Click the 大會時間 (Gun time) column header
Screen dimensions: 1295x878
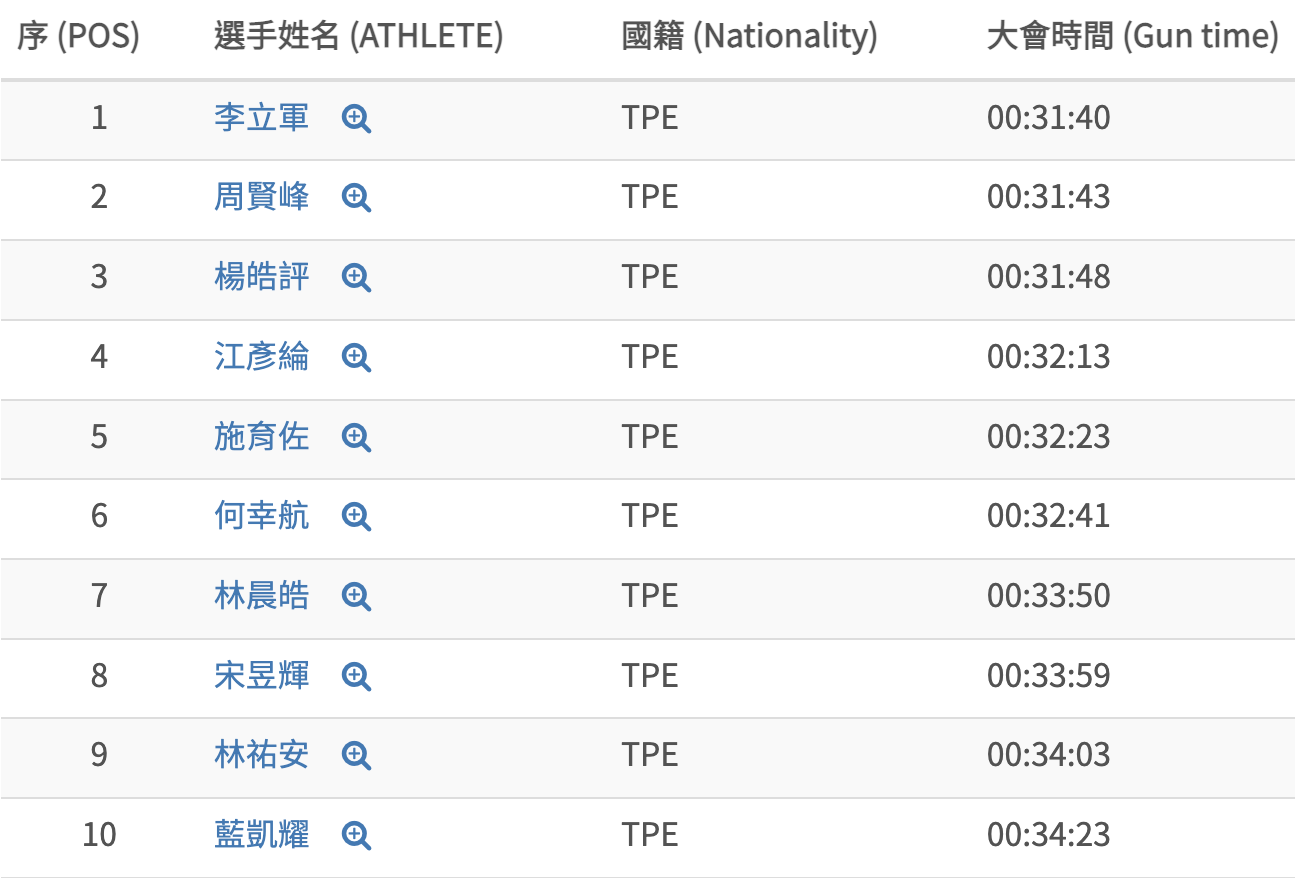point(1132,37)
